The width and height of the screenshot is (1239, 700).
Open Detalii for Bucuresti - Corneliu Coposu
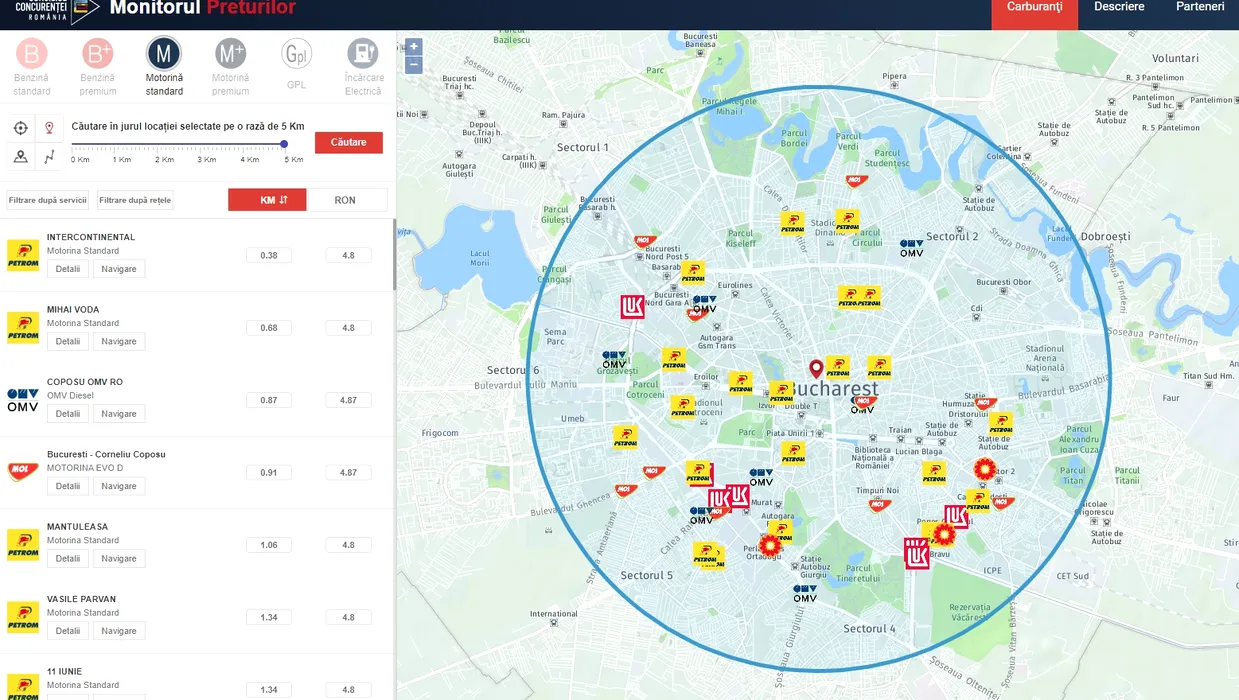(68, 486)
